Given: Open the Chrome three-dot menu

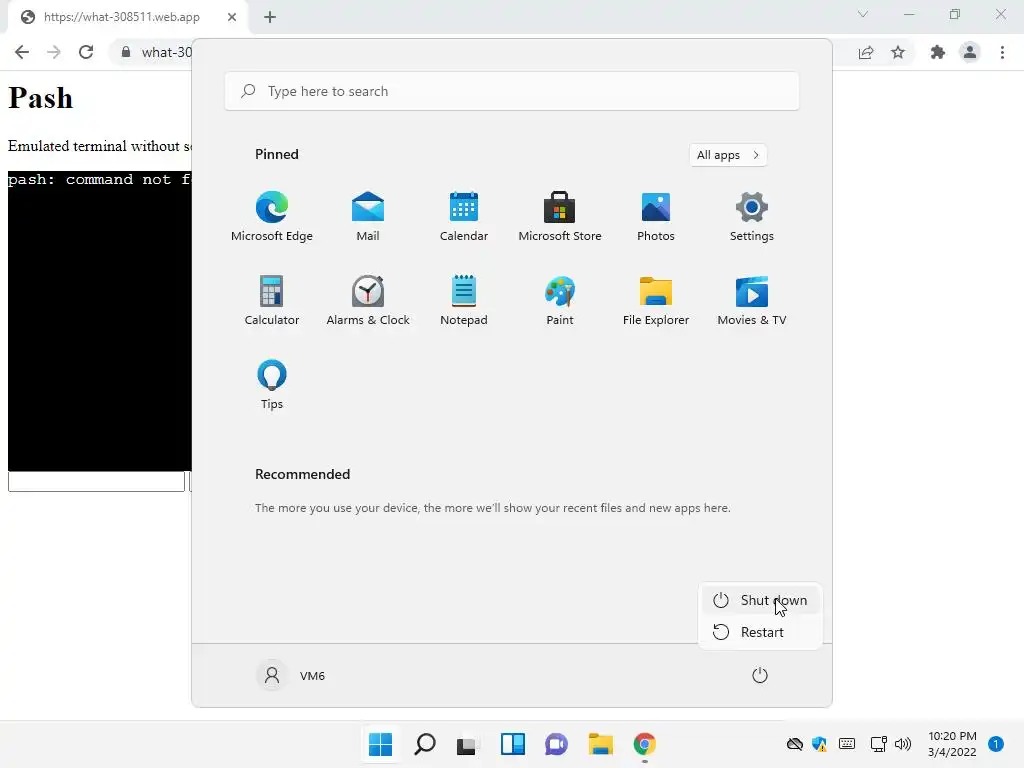Looking at the screenshot, I should click(x=1002, y=52).
